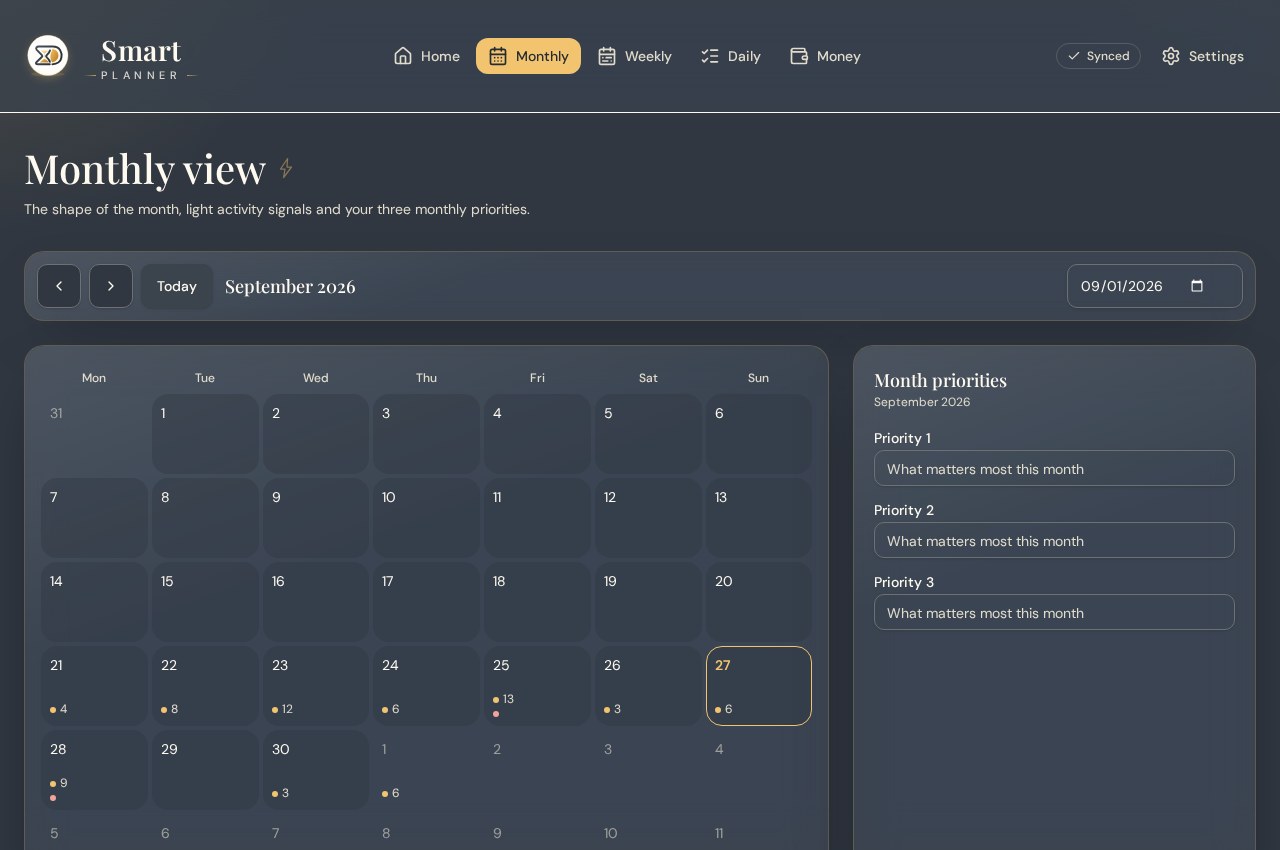
Task: Switch to the Daily tab
Action: (731, 56)
